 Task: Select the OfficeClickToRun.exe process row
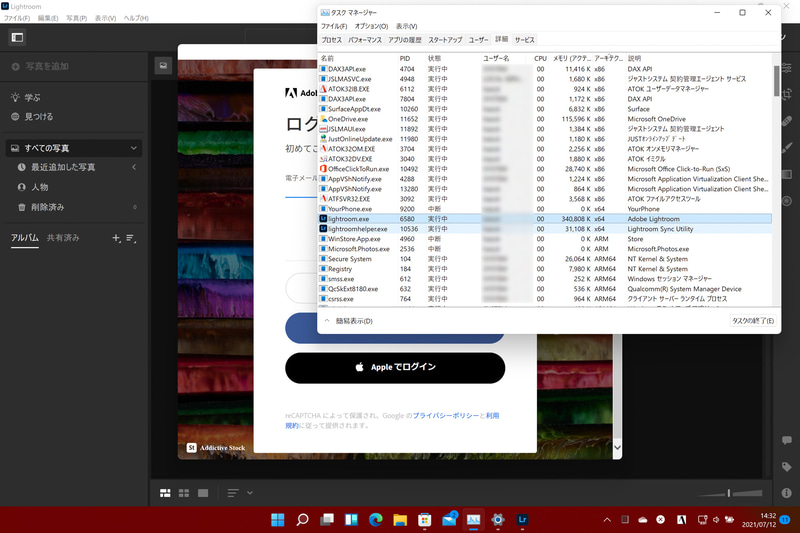click(x=545, y=169)
